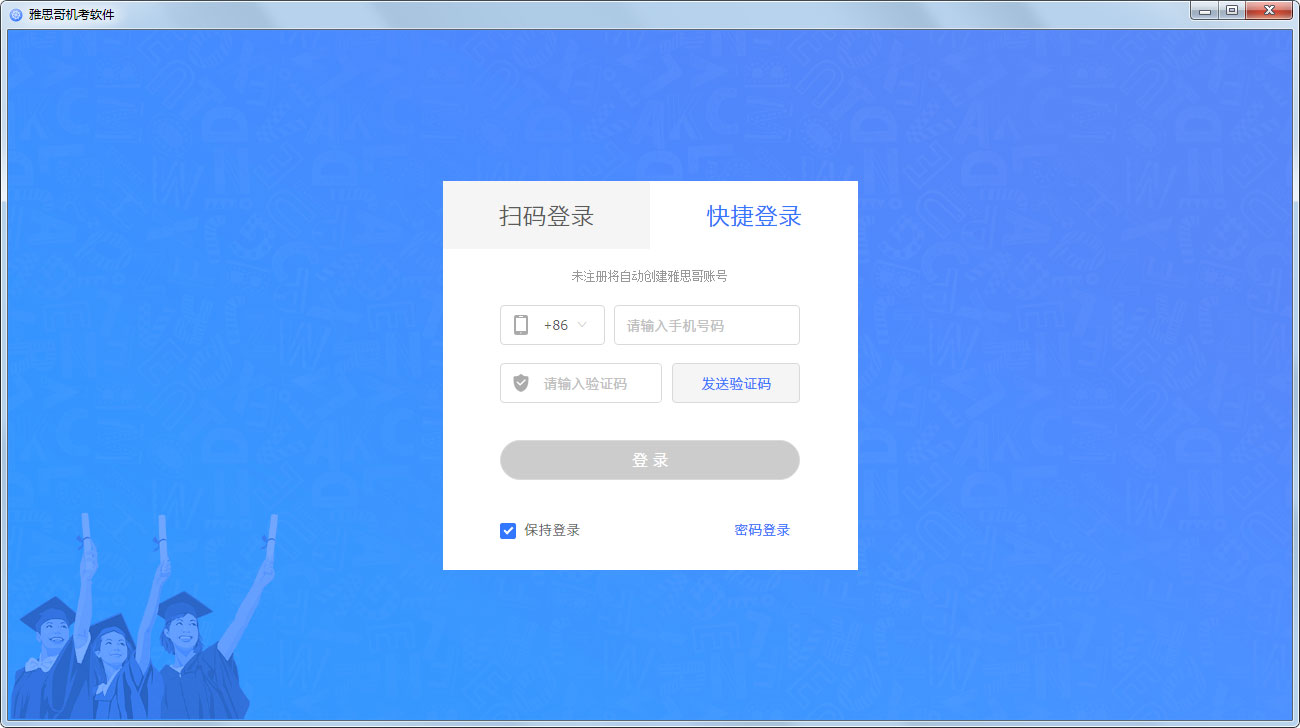The width and height of the screenshot is (1300, 728).
Task: Click into the 请输入验证码 input field
Action: tap(597, 383)
